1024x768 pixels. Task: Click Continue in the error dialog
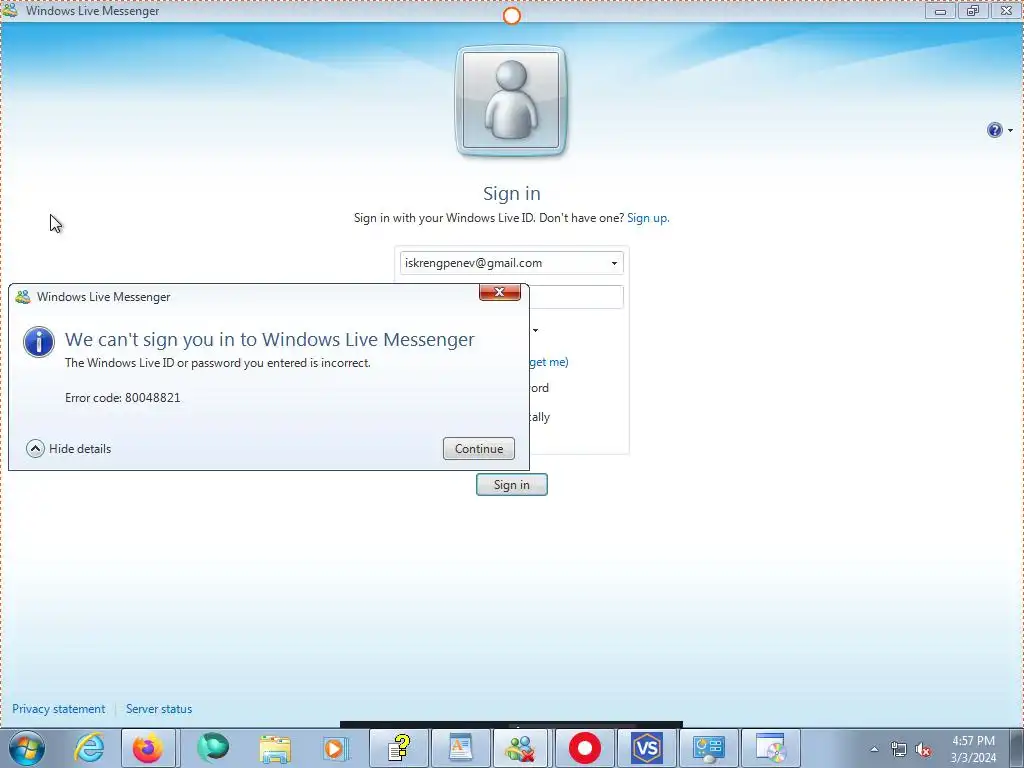479,449
